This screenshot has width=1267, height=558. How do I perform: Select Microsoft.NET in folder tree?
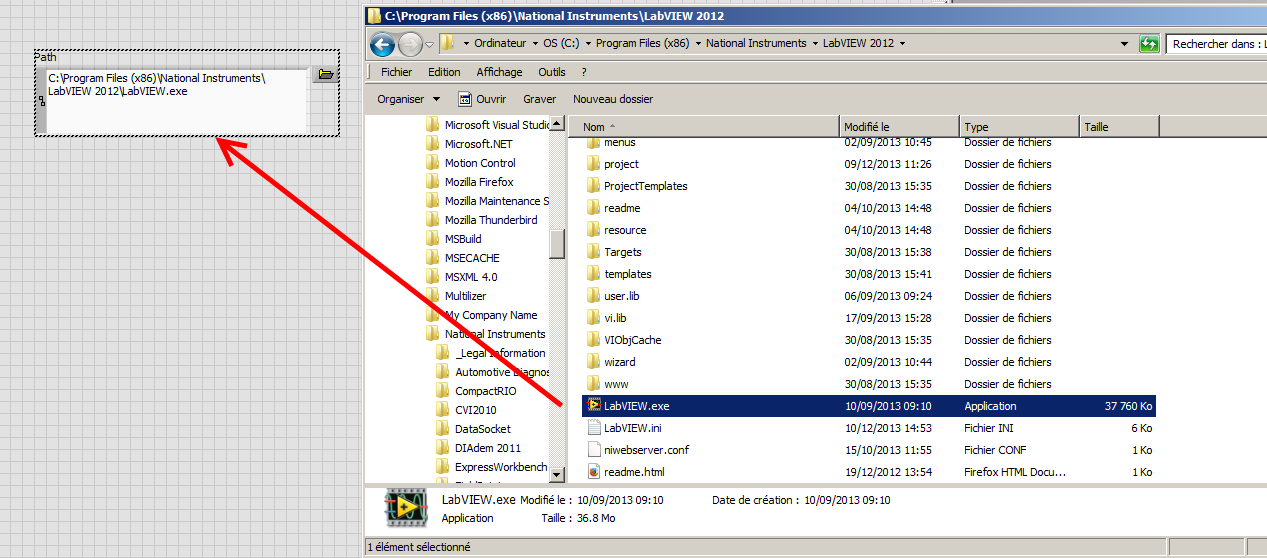pyautogui.click(x=478, y=144)
